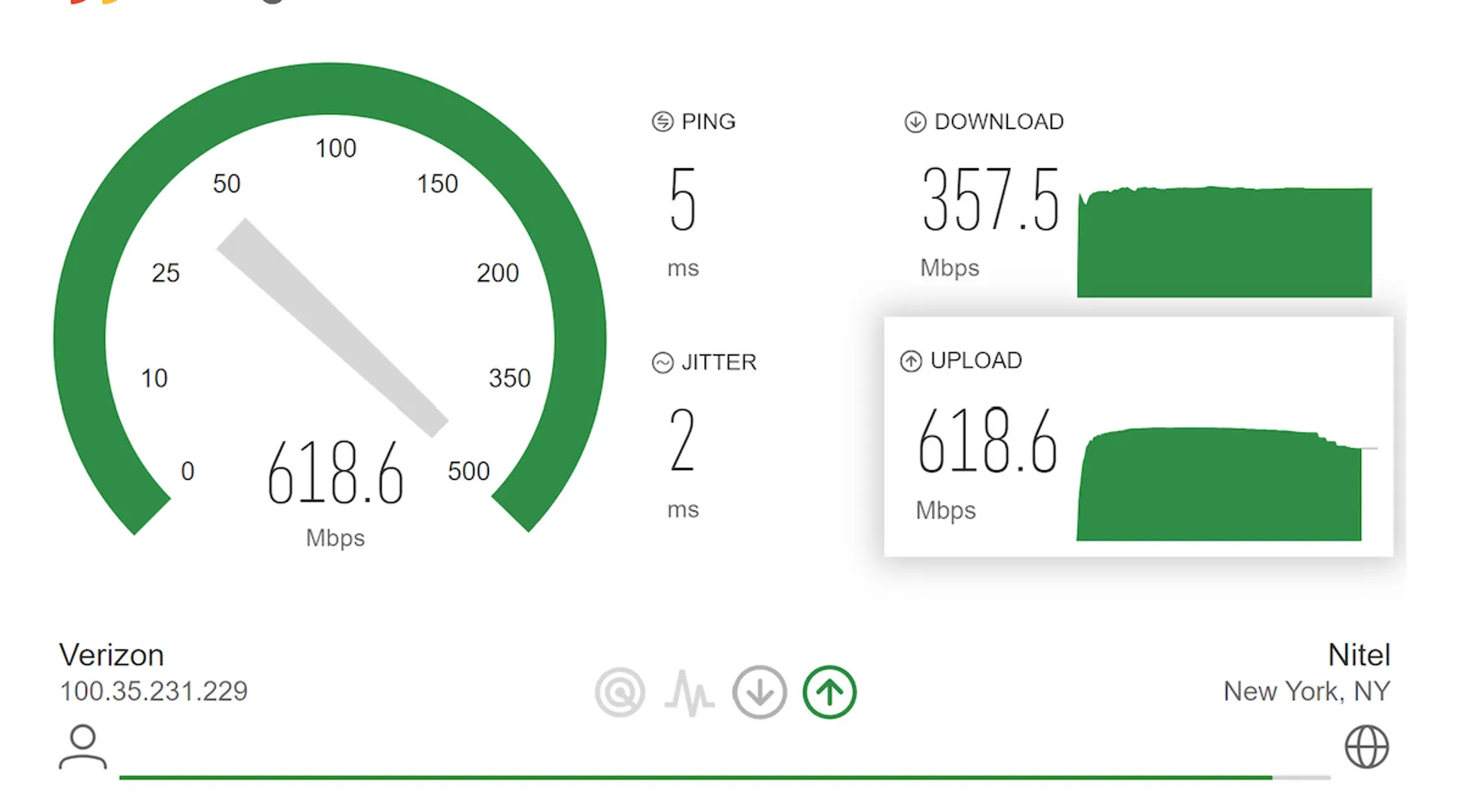Click the New York, NY server location
Viewport: 1462px width, 812px height.
(x=1307, y=691)
